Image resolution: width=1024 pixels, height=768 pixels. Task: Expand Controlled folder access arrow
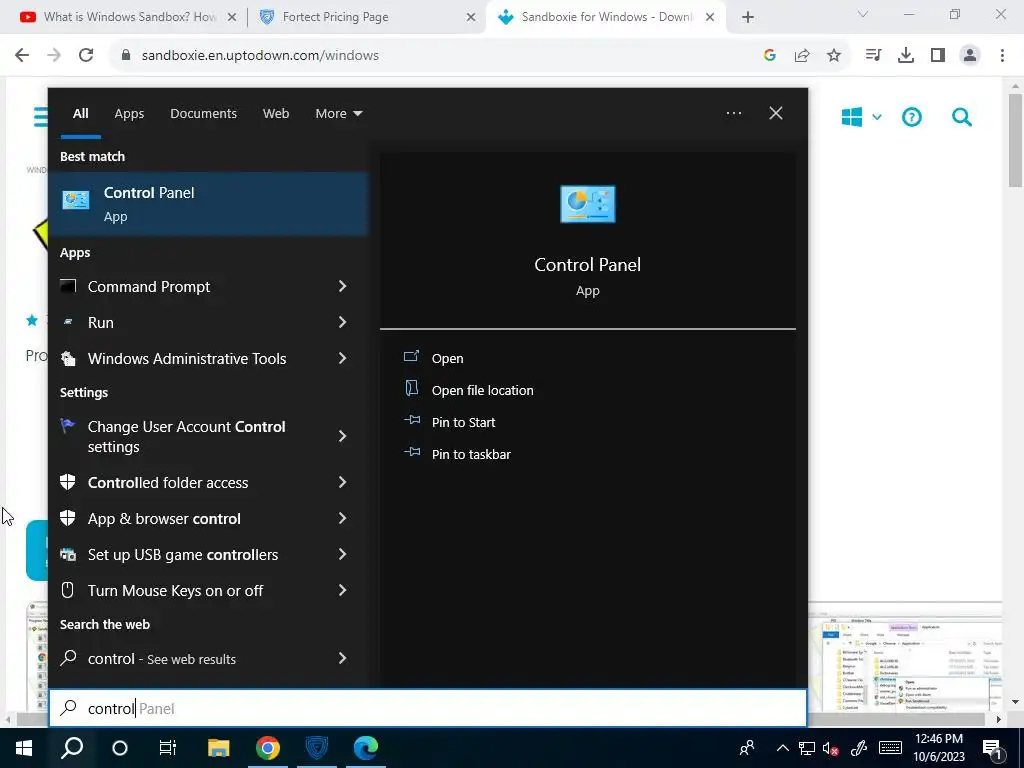click(x=342, y=482)
